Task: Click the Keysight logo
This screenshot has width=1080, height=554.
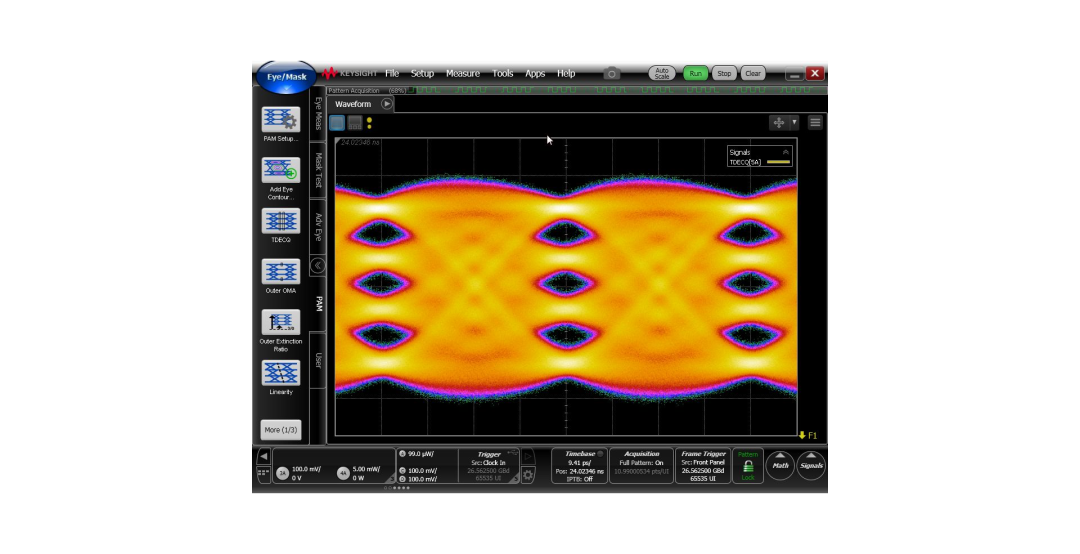Action: pyautogui.click(x=349, y=73)
